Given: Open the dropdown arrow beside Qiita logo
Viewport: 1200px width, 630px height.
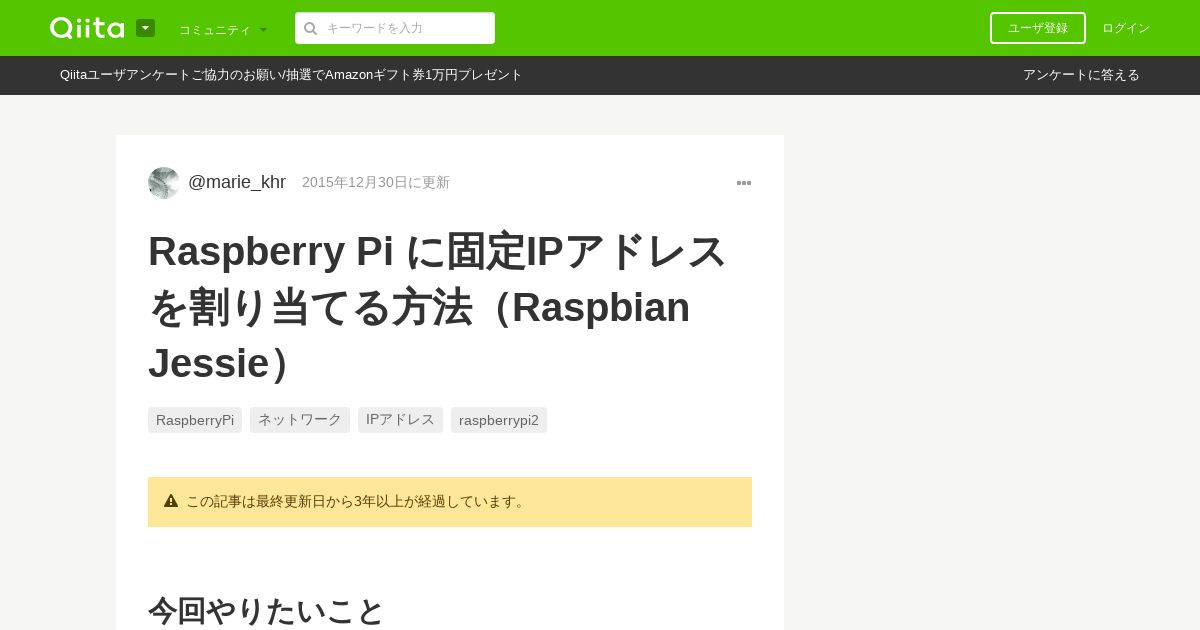Looking at the screenshot, I should click(145, 28).
